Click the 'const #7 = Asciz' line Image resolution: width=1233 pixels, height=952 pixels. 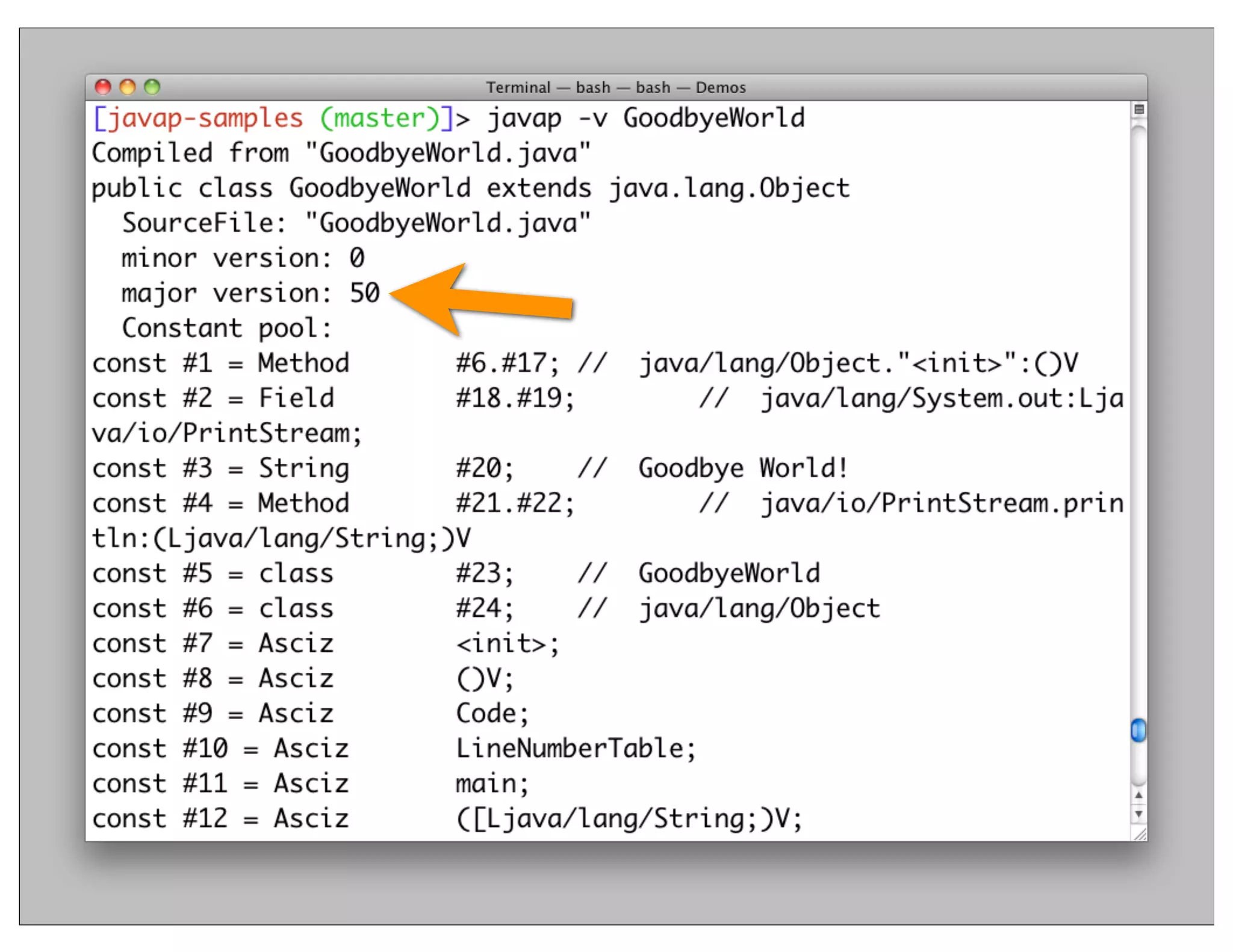coord(213,644)
